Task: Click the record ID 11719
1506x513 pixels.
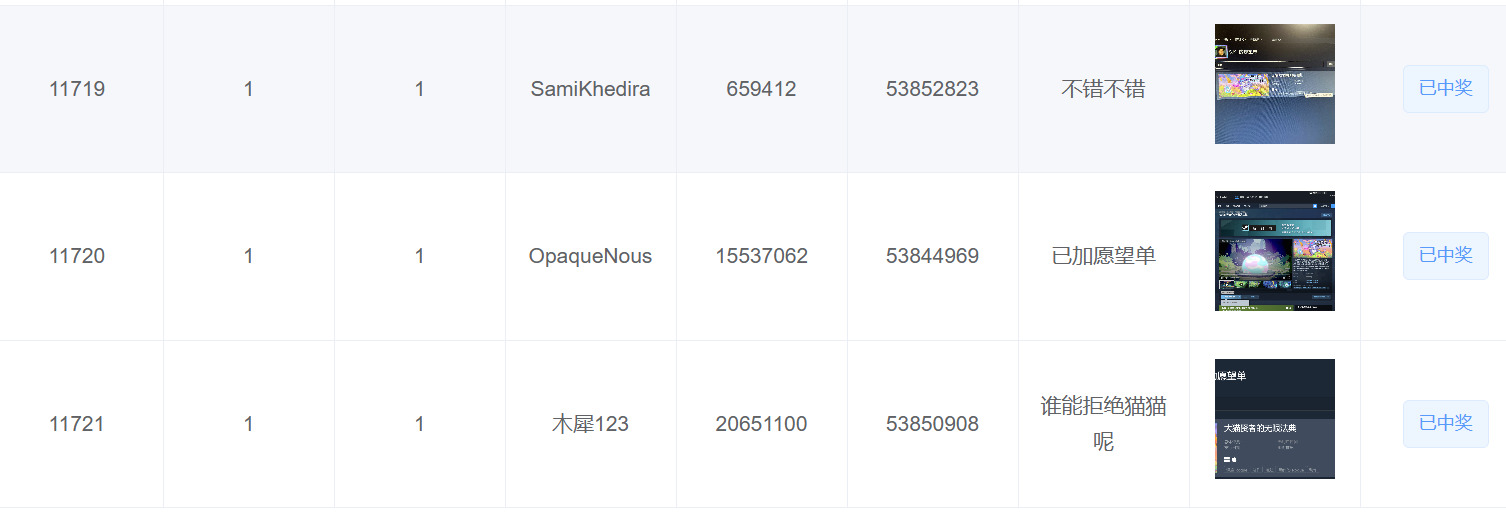Action: [x=77, y=89]
